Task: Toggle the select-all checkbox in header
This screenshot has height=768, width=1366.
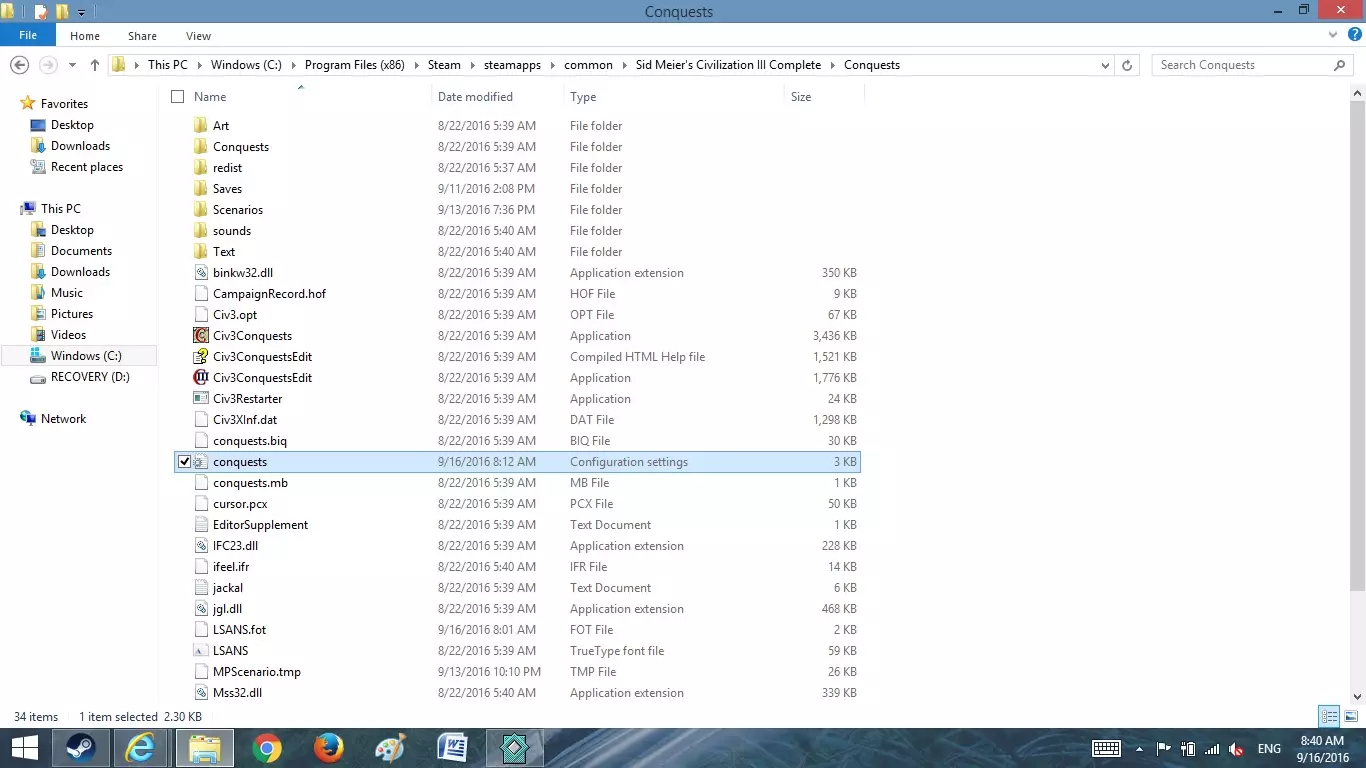Action: [x=178, y=97]
